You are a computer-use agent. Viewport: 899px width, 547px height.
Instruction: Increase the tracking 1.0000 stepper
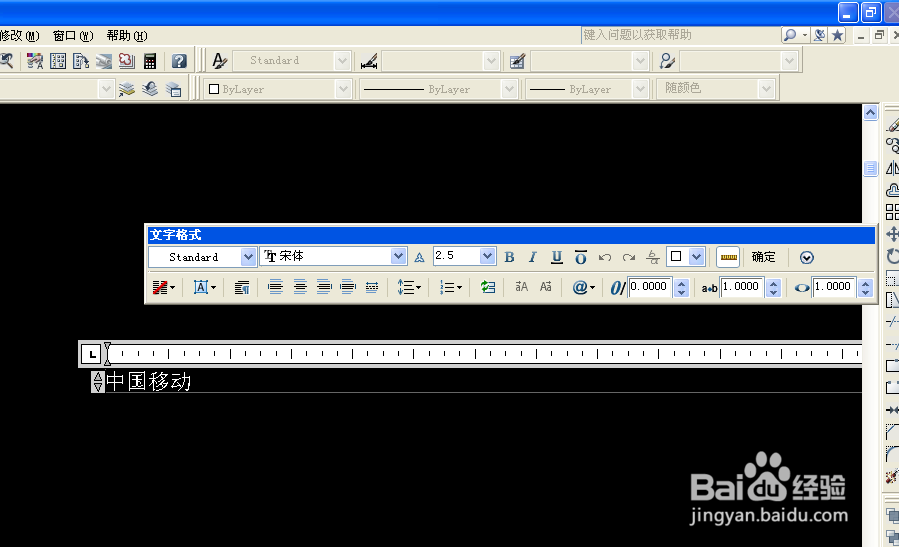click(774, 283)
